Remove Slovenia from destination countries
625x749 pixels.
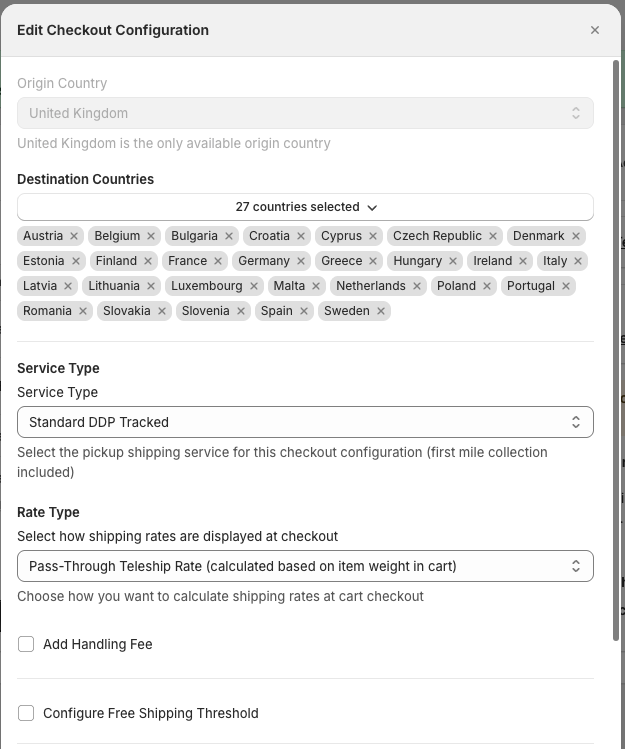click(241, 311)
